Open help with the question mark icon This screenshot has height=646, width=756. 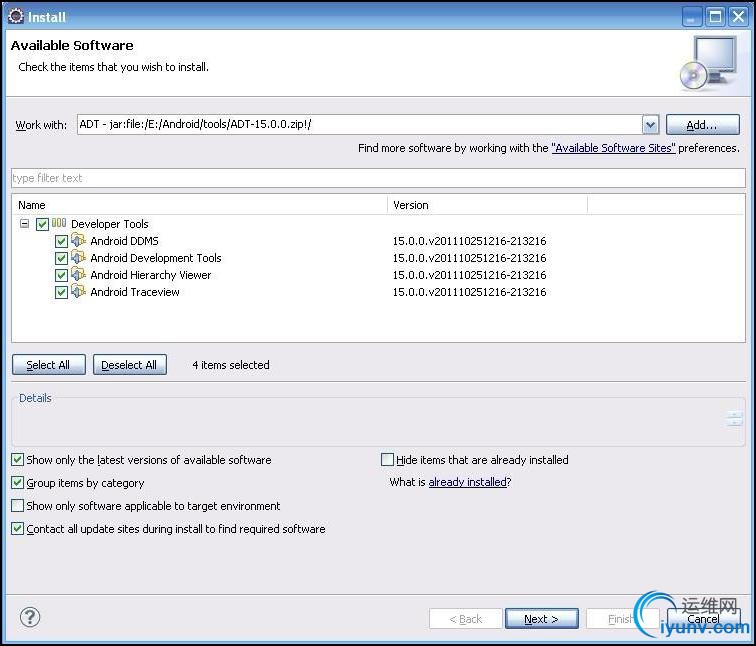[30, 617]
